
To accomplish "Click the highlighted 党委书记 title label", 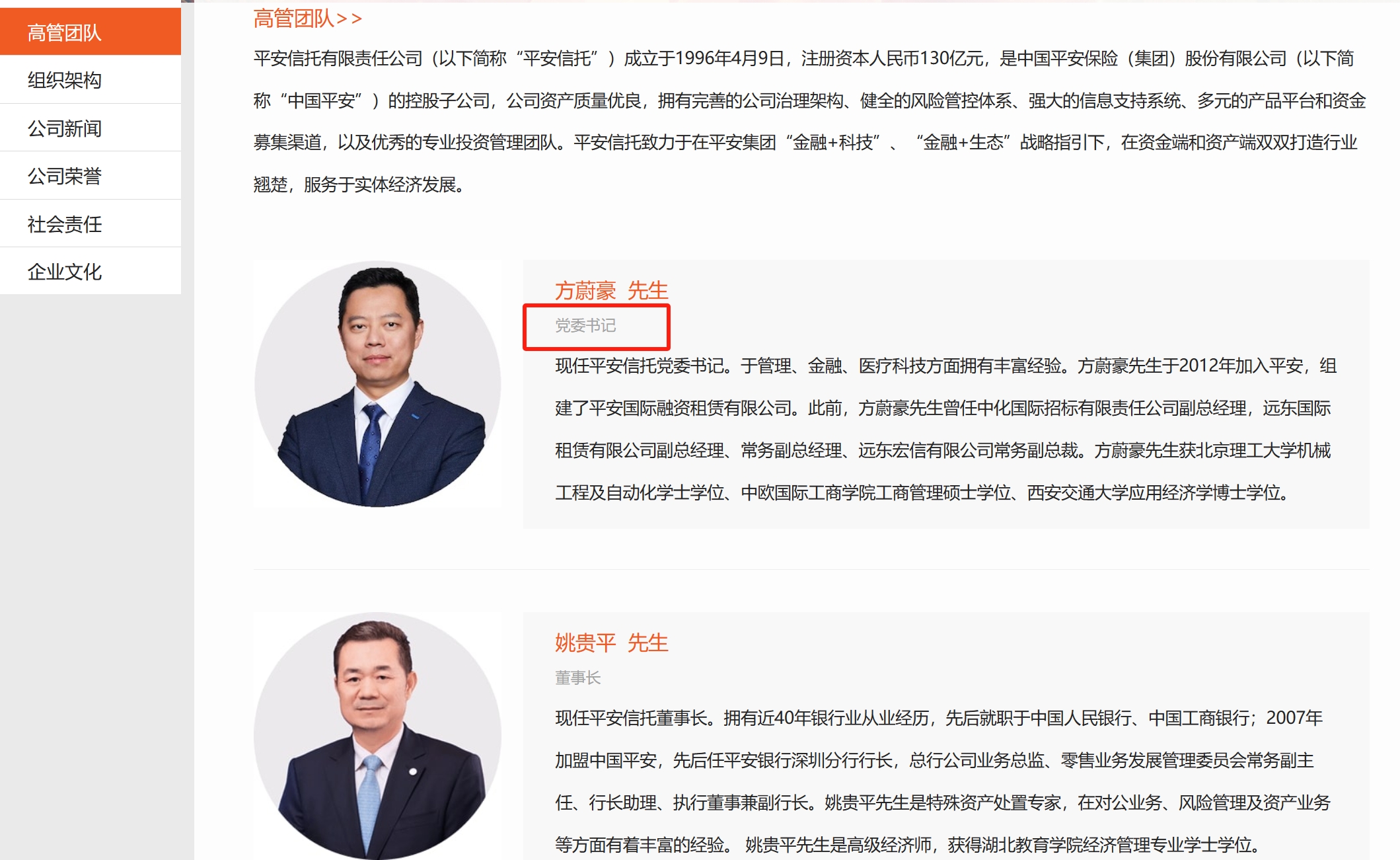I will 585,325.
